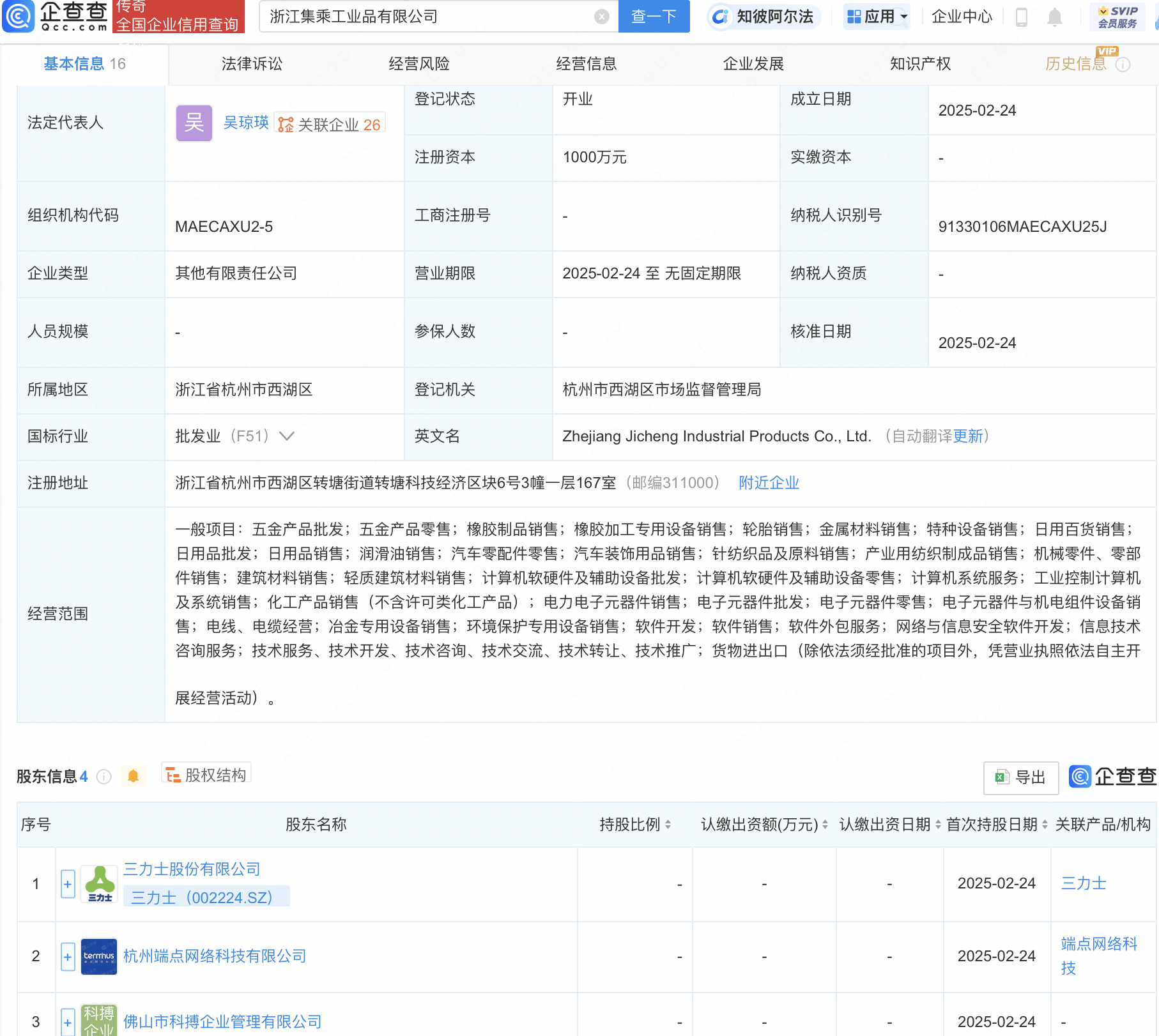Sort by 首次持股日期 column
The height and width of the screenshot is (1036, 1159).
(1045, 825)
